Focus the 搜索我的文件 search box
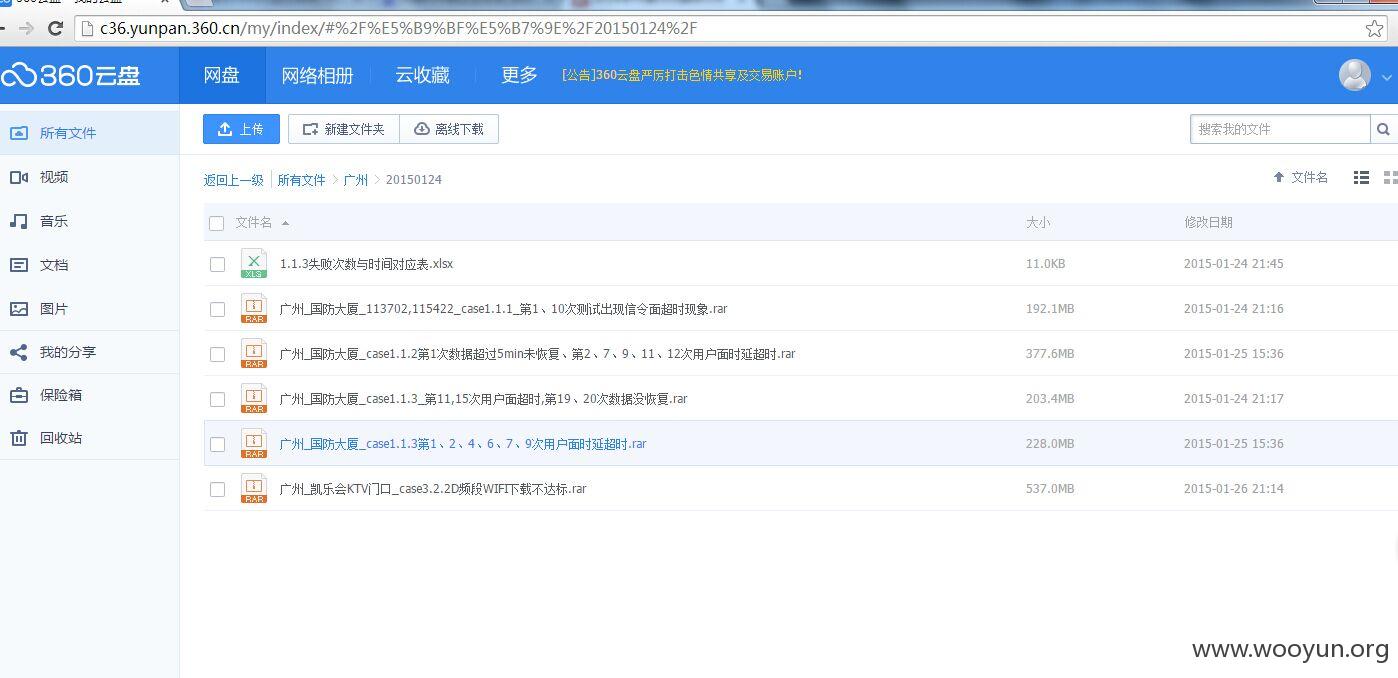Viewport: 1398px width, 678px height. tap(1280, 129)
